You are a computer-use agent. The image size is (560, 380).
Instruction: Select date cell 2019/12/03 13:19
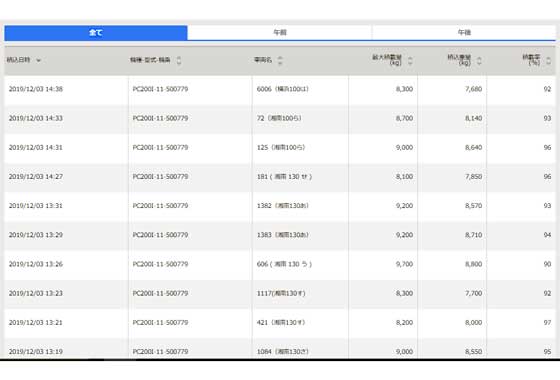coord(36,351)
